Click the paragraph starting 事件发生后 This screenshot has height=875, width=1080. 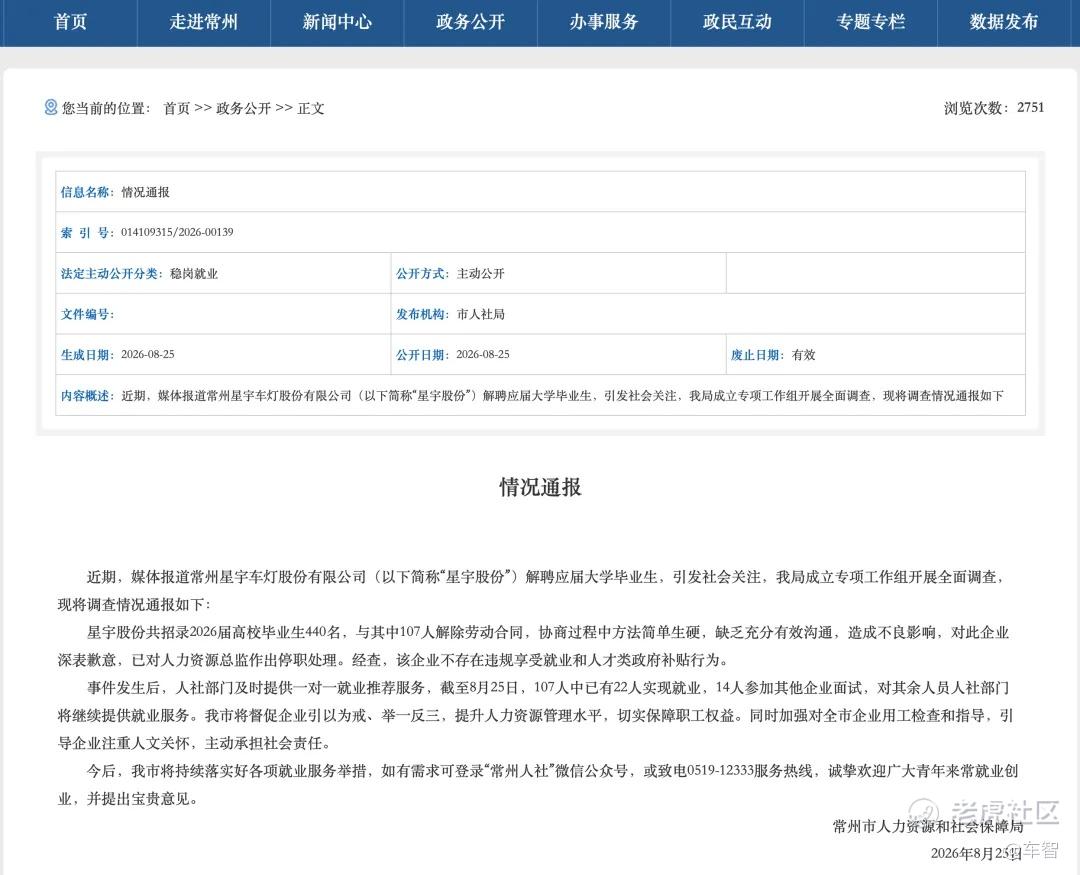pos(536,715)
